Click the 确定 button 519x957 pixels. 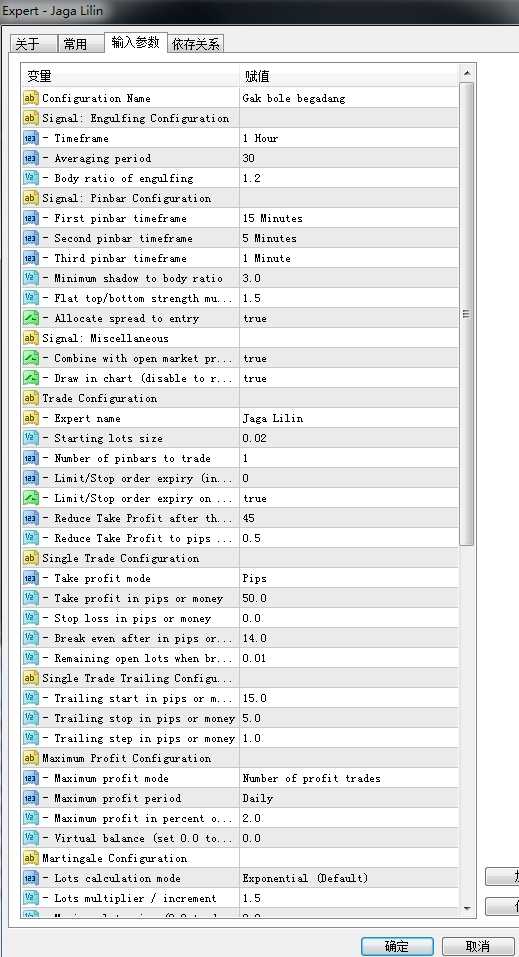point(397,946)
